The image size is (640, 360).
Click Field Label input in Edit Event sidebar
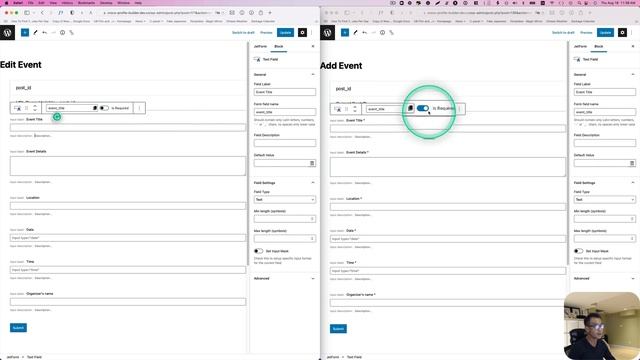click(x=284, y=92)
